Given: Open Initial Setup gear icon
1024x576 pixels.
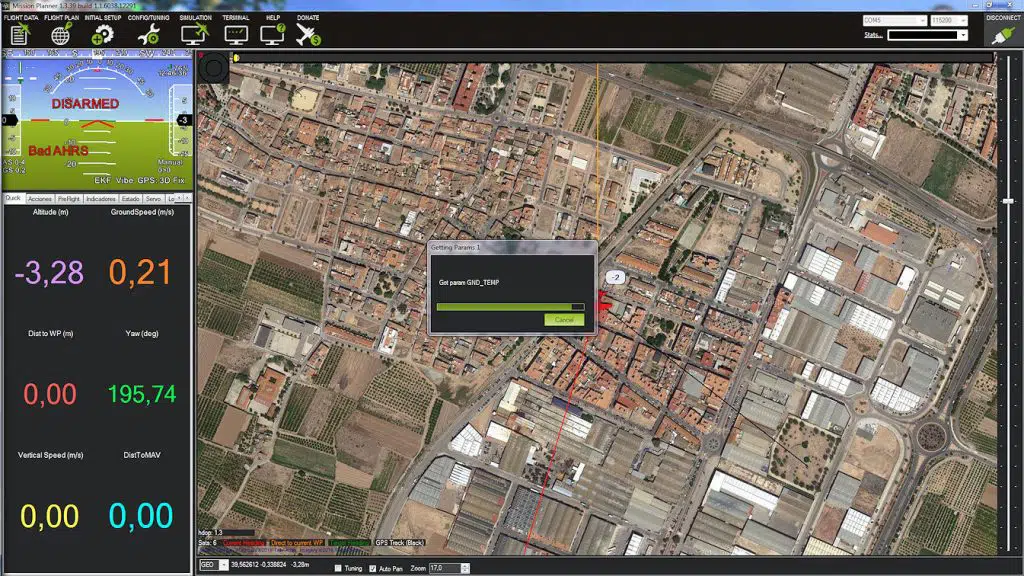Looking at the screenshot, I should coord(102,34).
